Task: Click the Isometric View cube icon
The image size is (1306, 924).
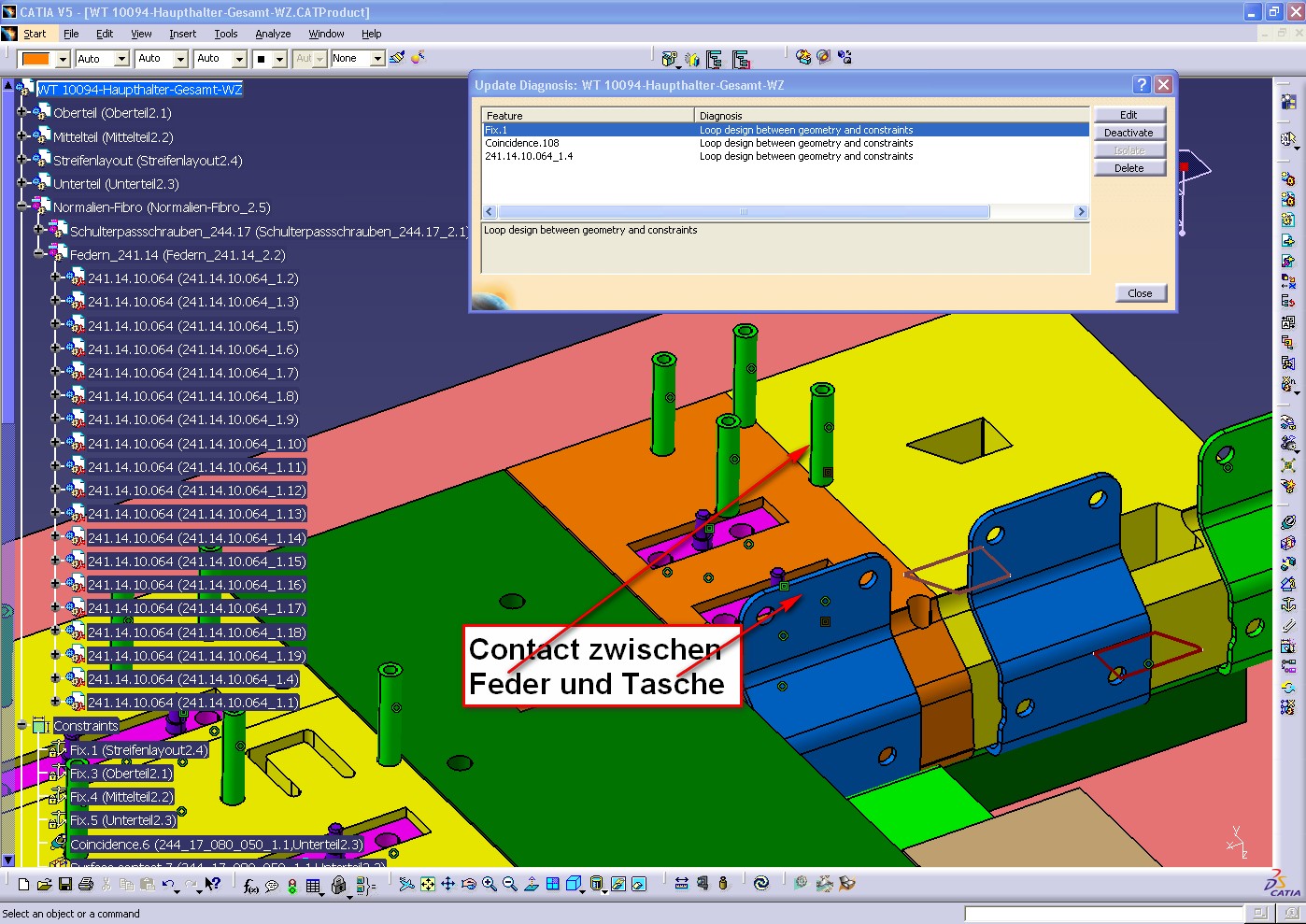Action: coord(574,884)
